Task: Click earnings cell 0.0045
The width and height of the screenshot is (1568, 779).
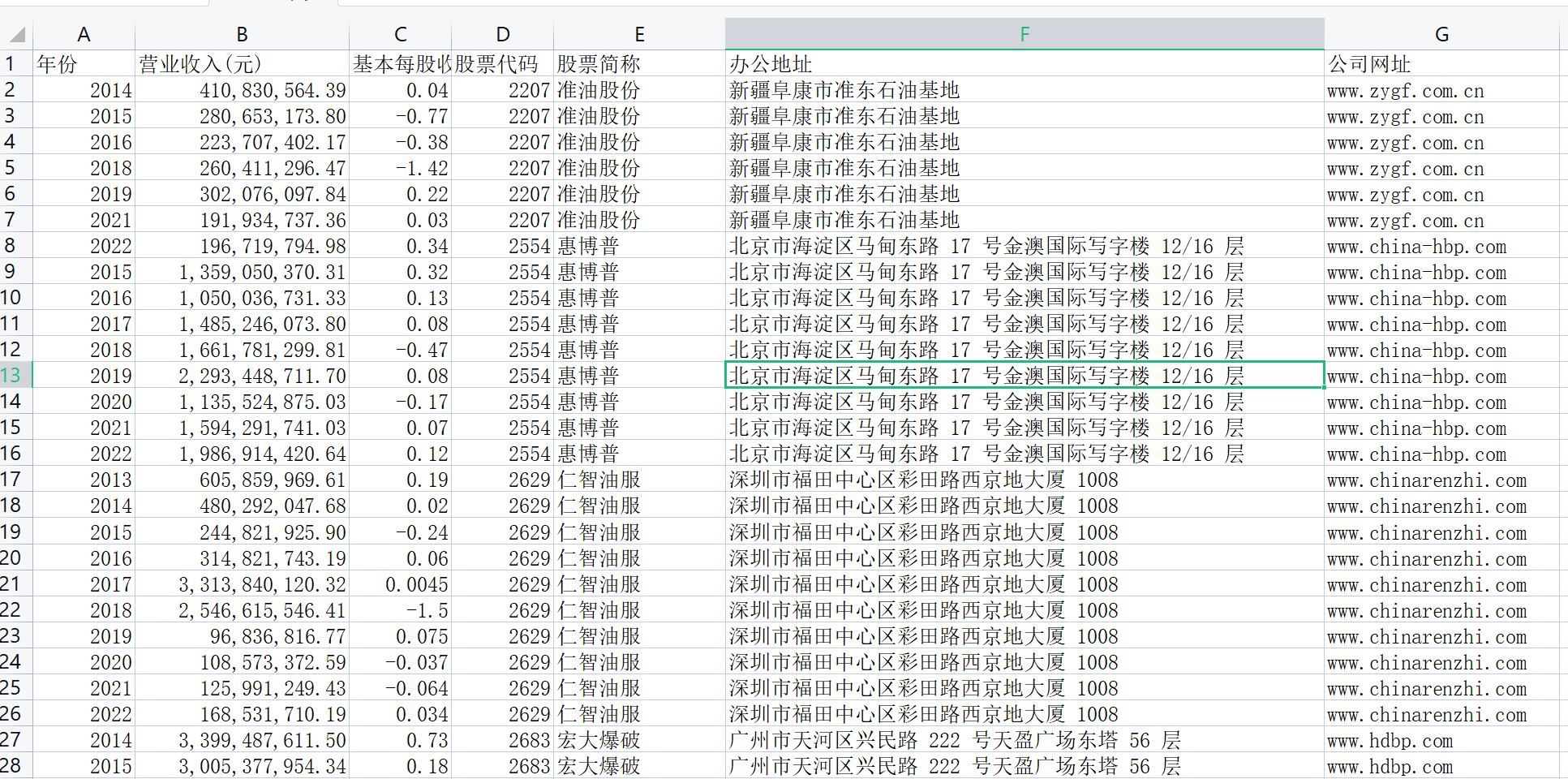Action: point(400,584)
